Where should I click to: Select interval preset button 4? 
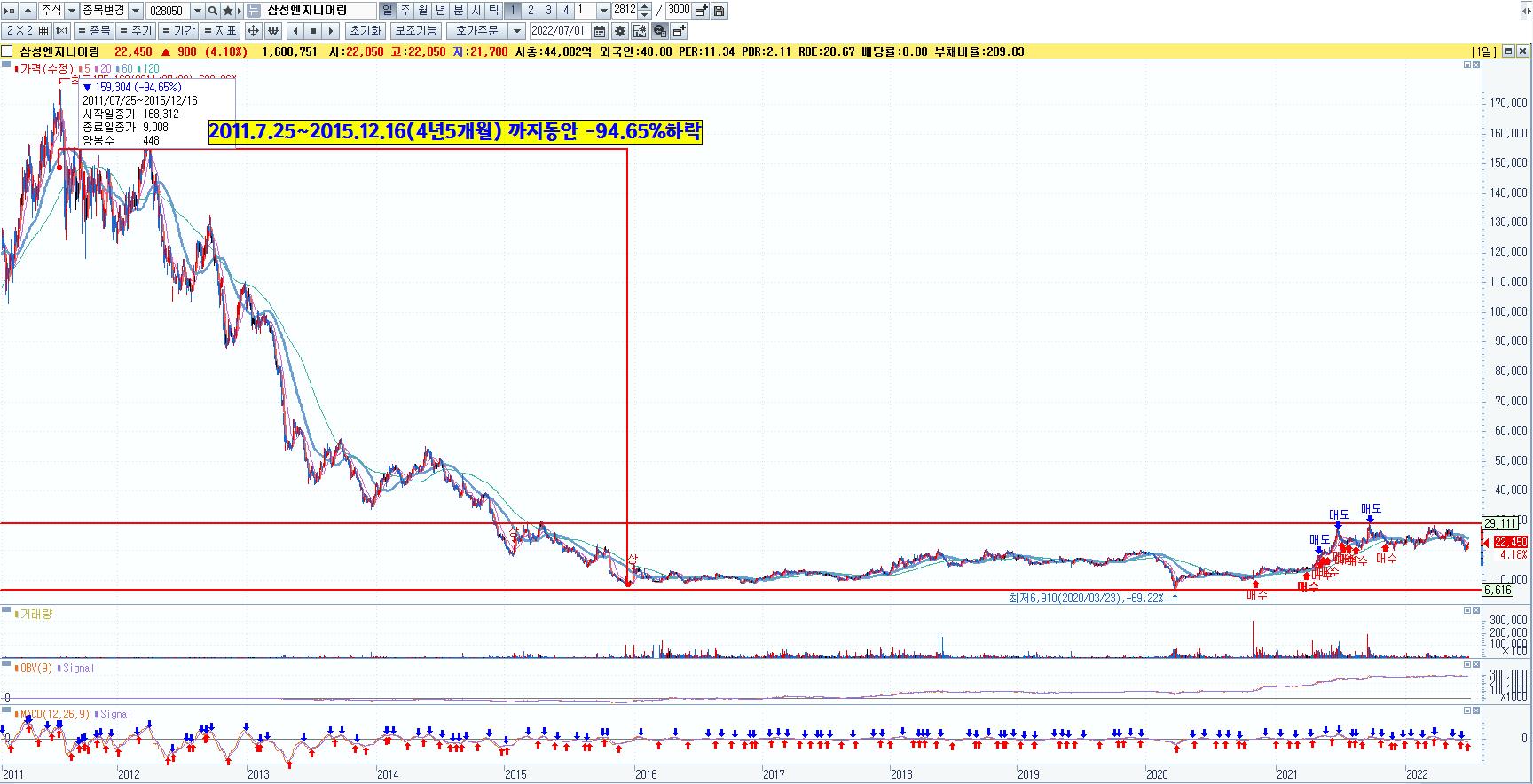(566, 11)
